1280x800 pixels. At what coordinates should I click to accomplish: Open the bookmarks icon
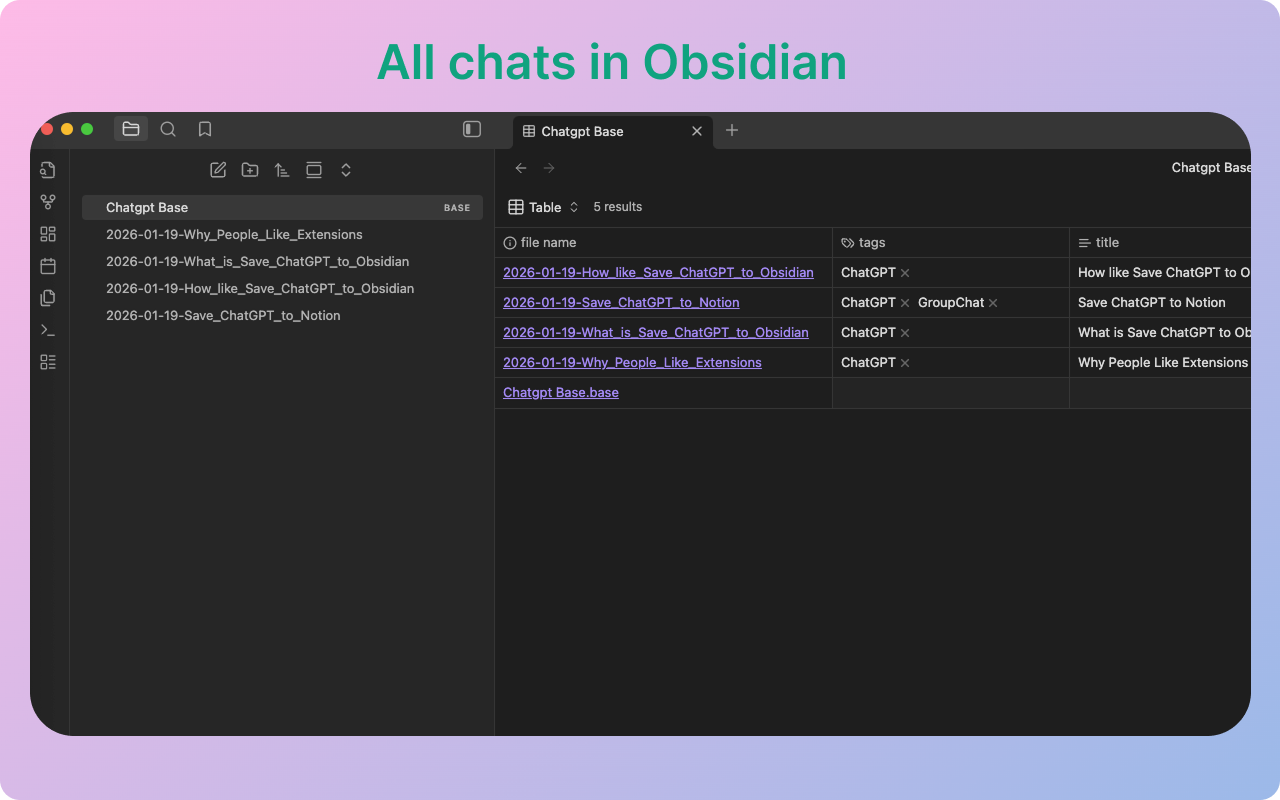click(205, 129)
